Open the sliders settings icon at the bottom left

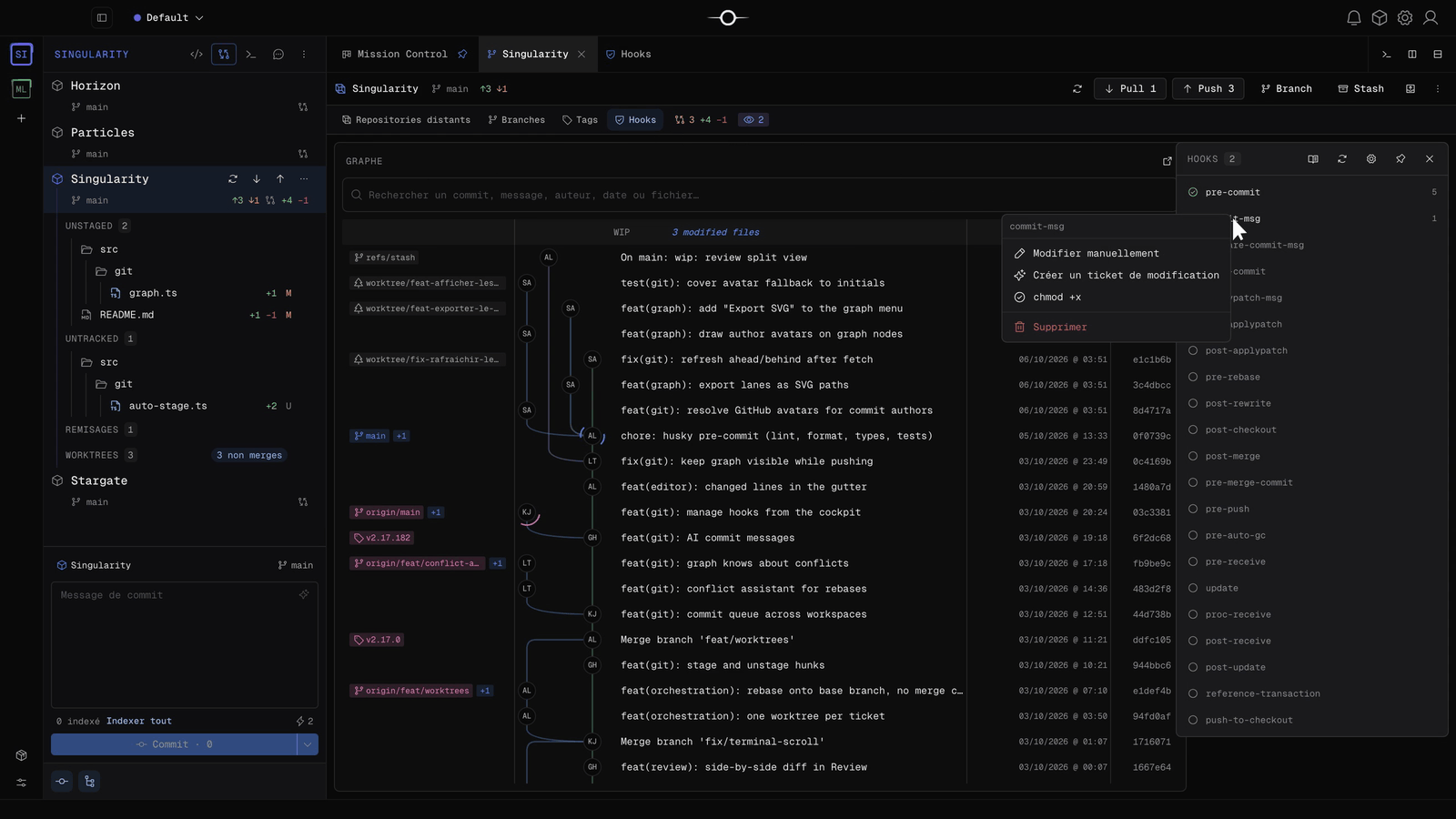pos(21,783)
